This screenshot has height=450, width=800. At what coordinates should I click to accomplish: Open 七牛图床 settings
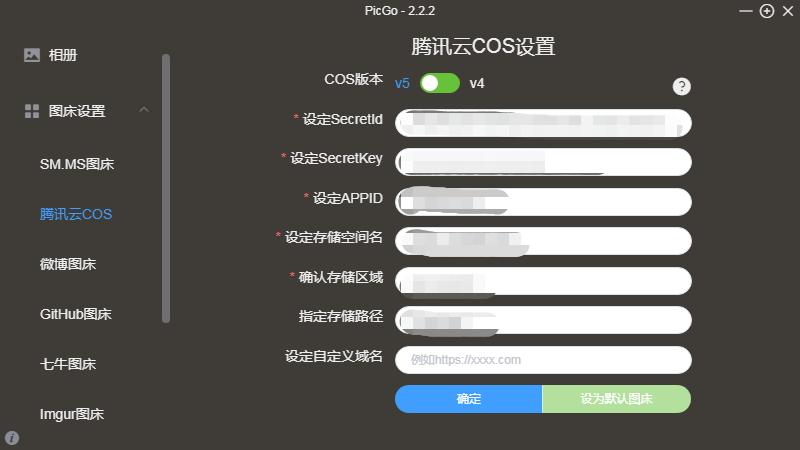pos(68,364)
